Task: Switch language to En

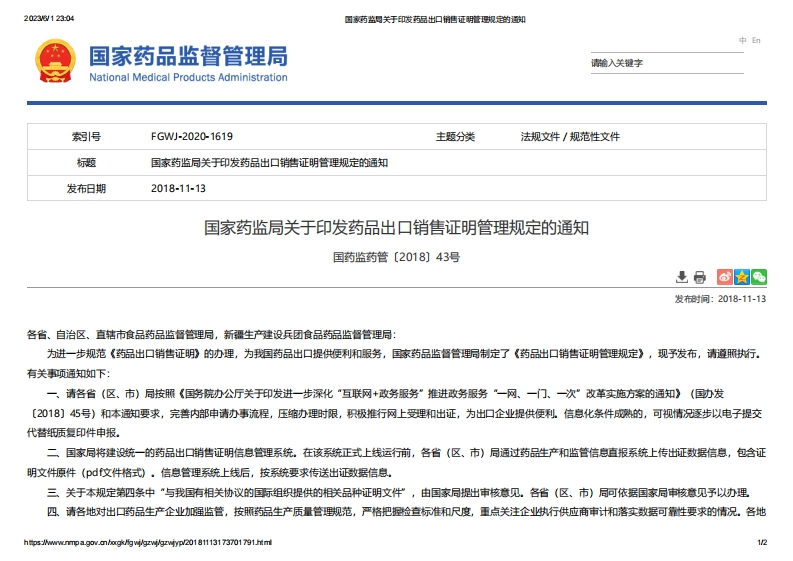Action: [x=756, y=41]
